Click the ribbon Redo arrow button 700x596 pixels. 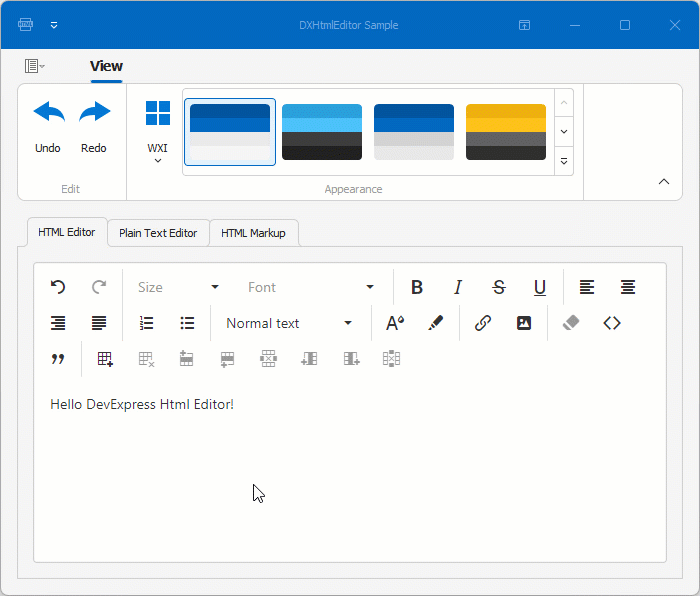[94, 127]
